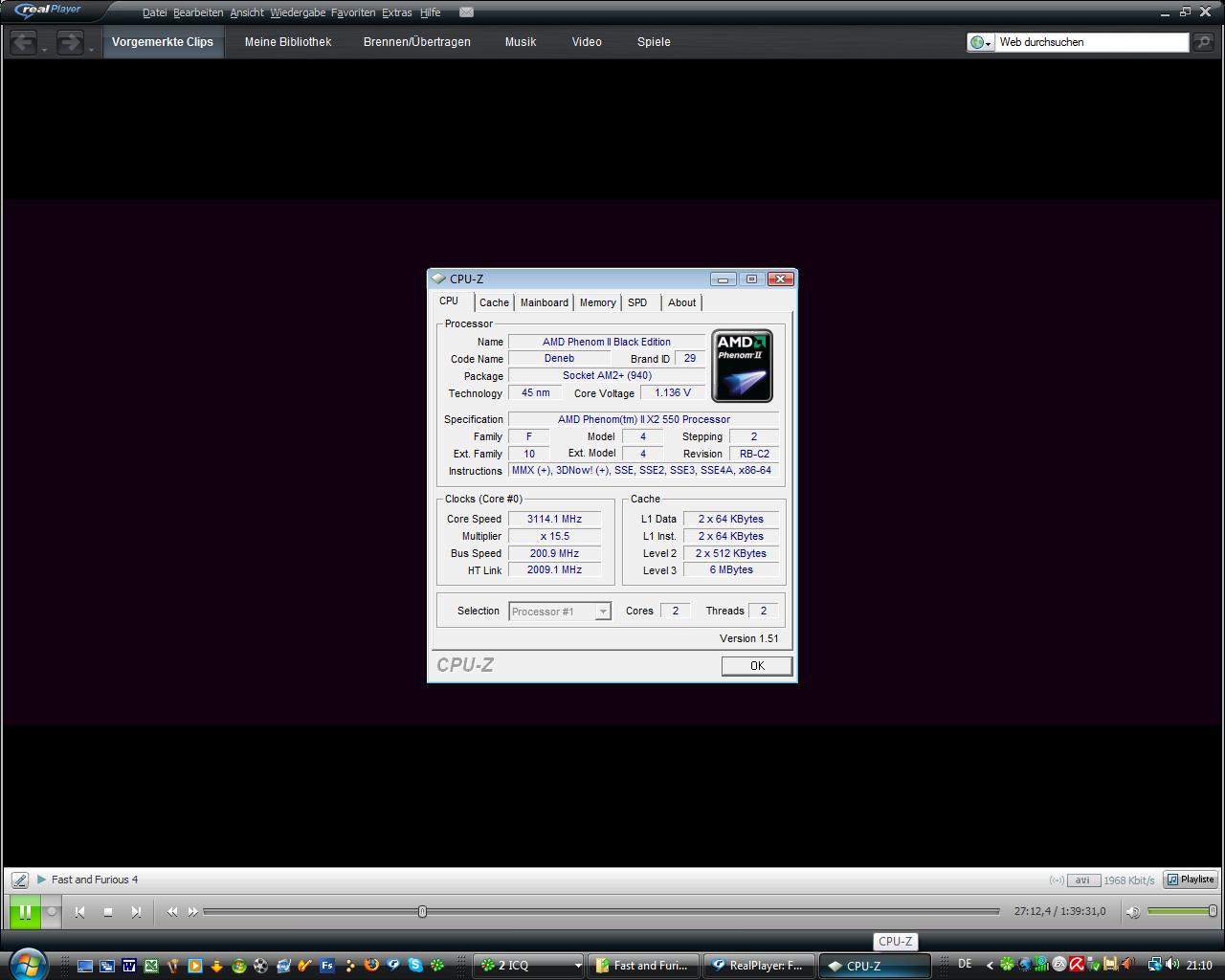Click the play arrow beside Fast and Furious 4
The width and height of the screenshot is (1225, 980).
tap(41, 880)
